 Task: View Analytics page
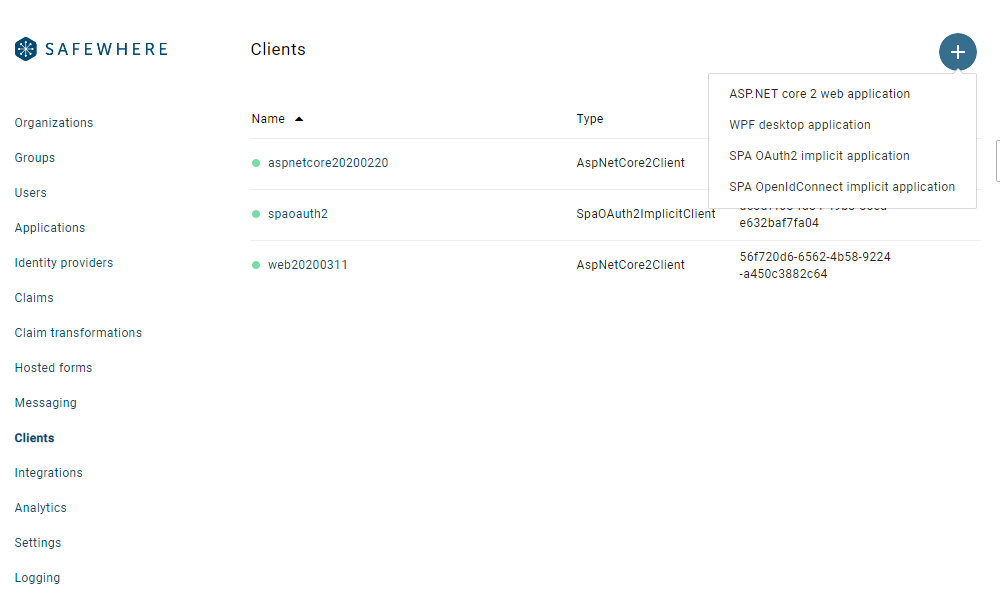[x=40, y=508]
